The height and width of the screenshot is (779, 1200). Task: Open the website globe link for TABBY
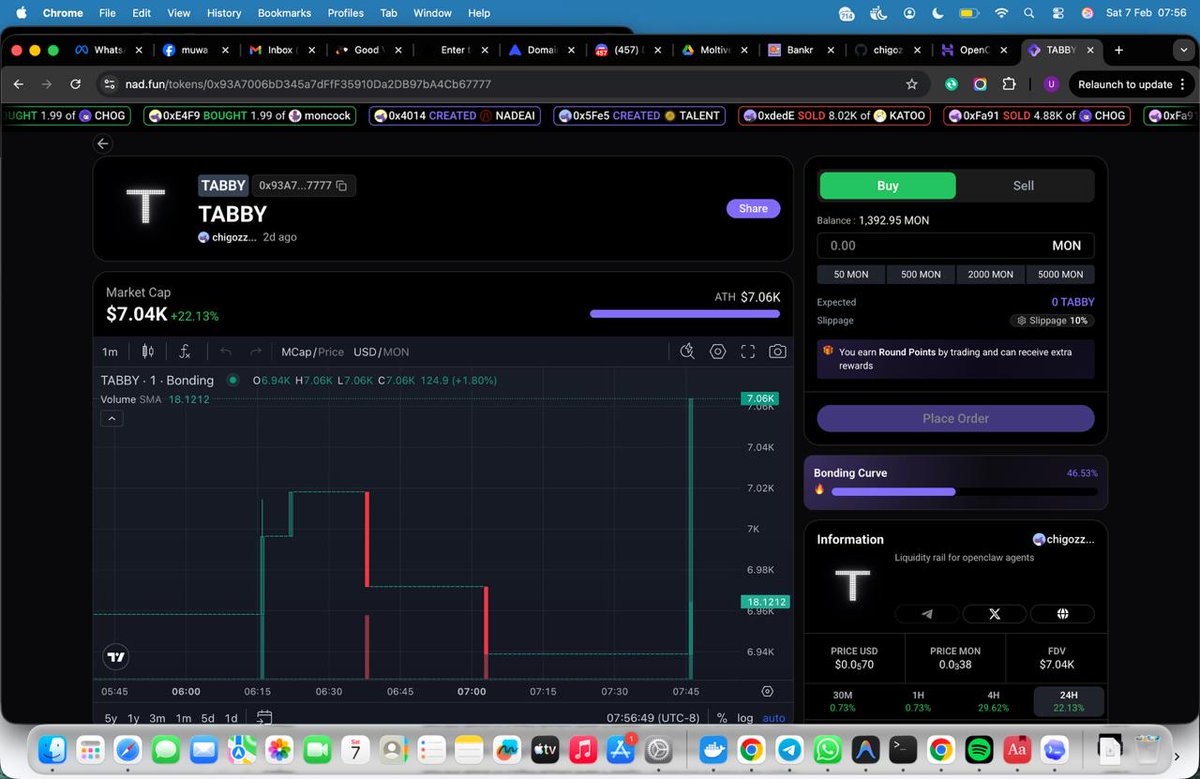coord(1063,614)
